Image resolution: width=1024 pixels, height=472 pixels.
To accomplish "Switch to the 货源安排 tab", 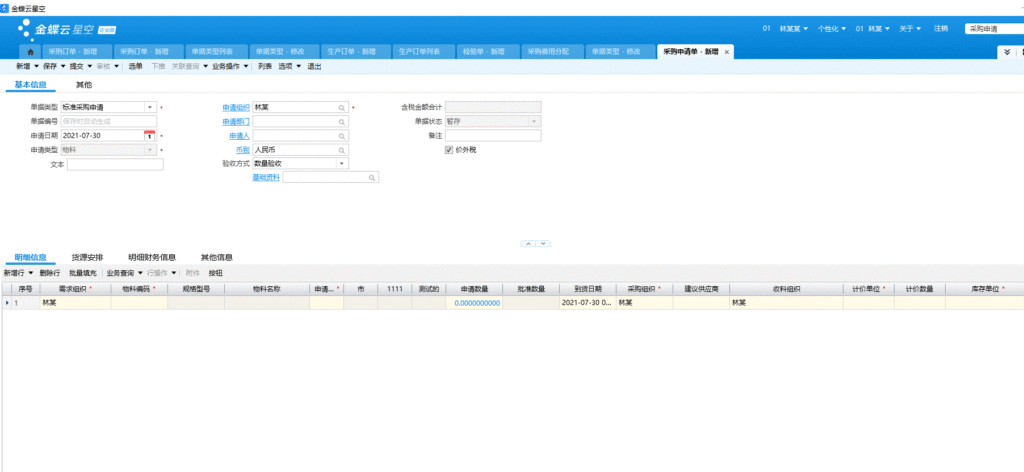I will pos(87,257).
